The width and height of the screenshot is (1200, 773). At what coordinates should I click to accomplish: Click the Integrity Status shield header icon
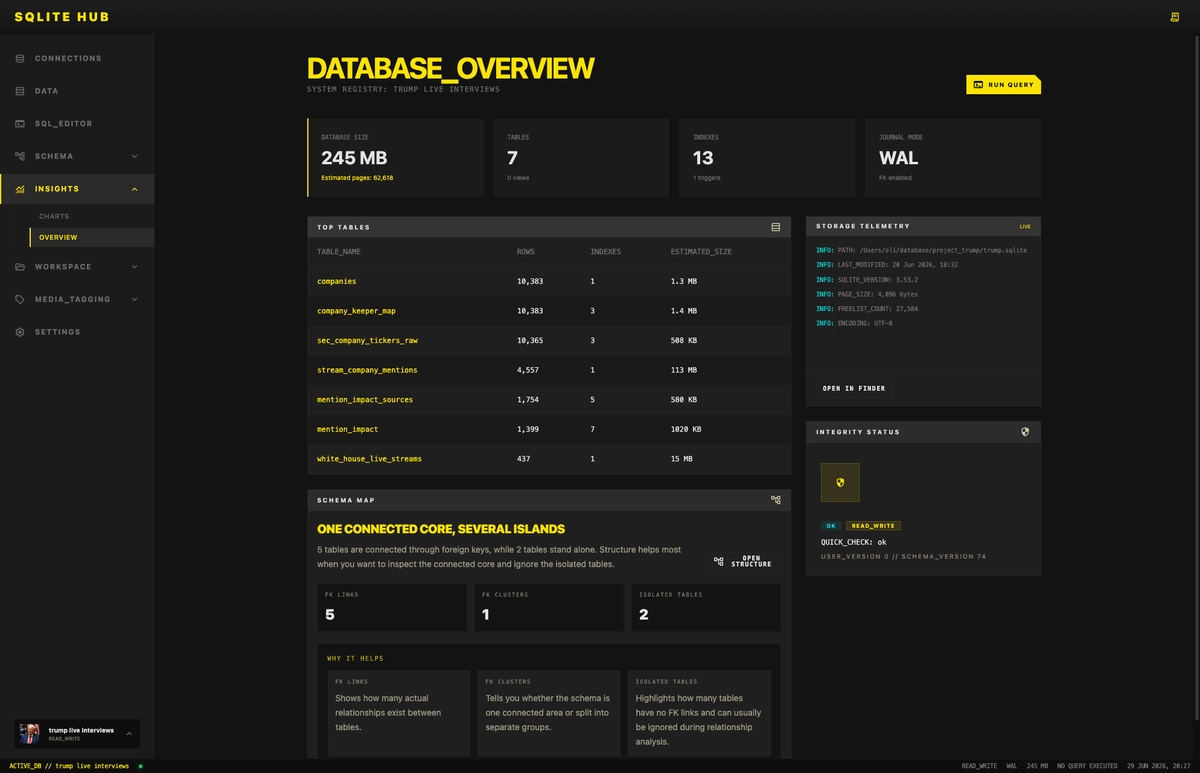[x=1025, y=432]
